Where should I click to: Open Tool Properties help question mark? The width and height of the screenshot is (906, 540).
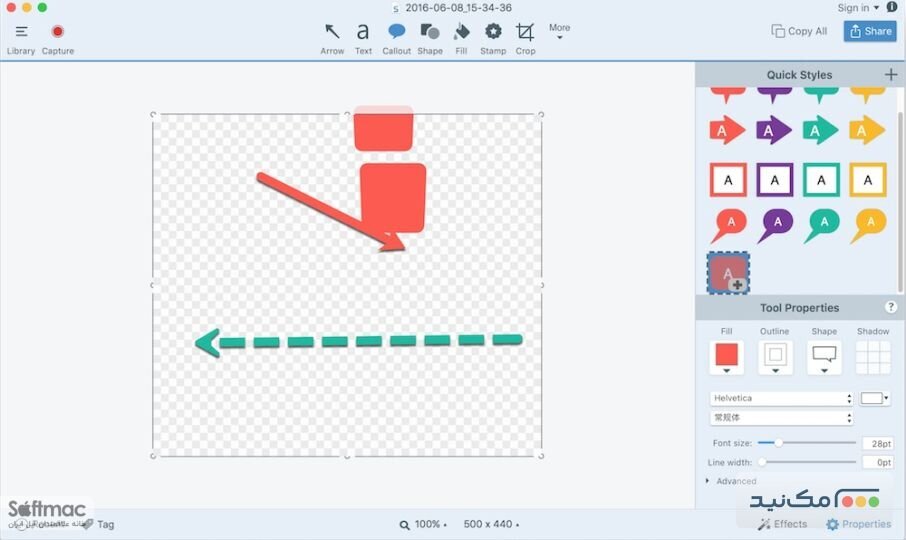point(891,307)
